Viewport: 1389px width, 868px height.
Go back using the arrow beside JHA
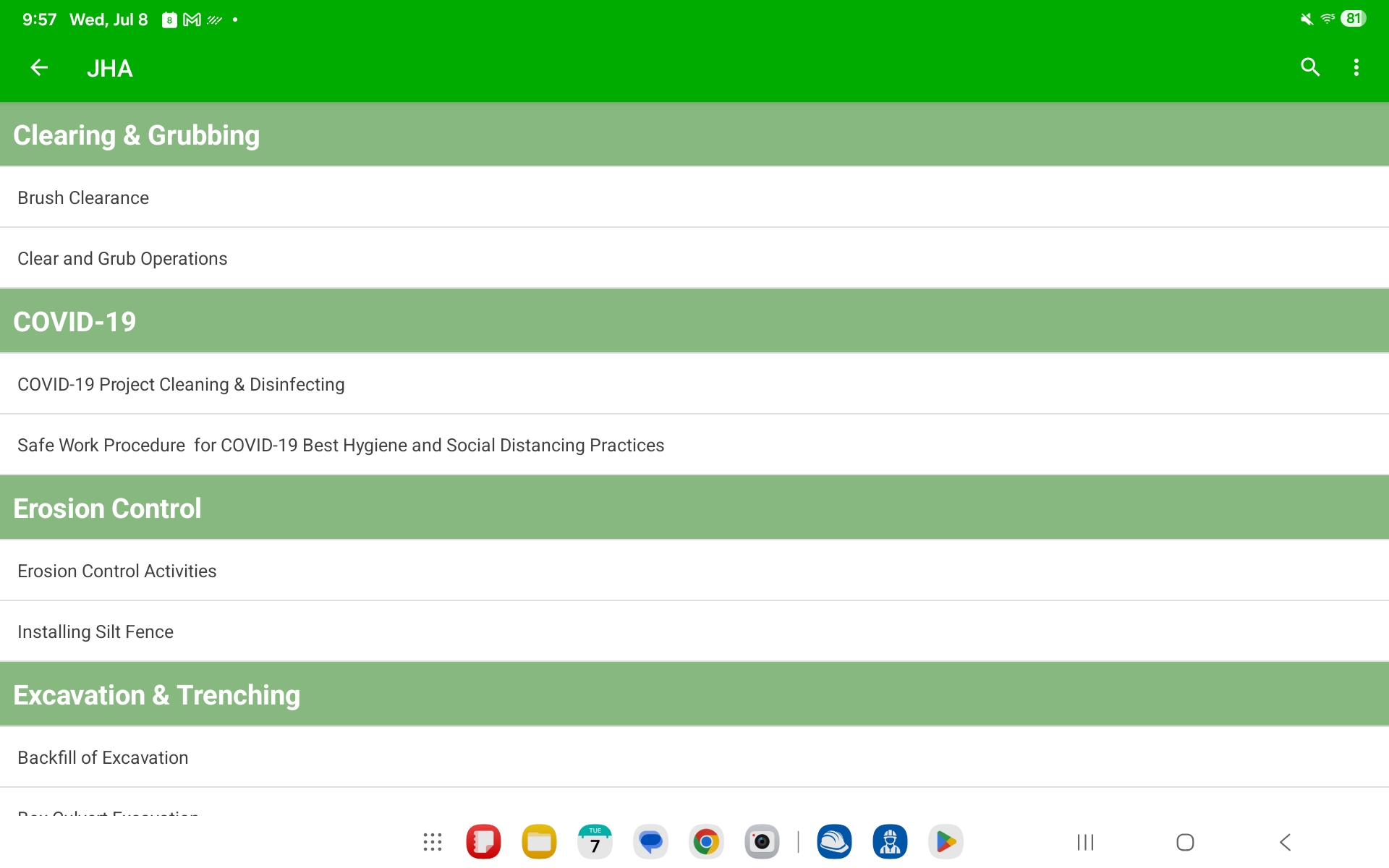coord(39,68)
